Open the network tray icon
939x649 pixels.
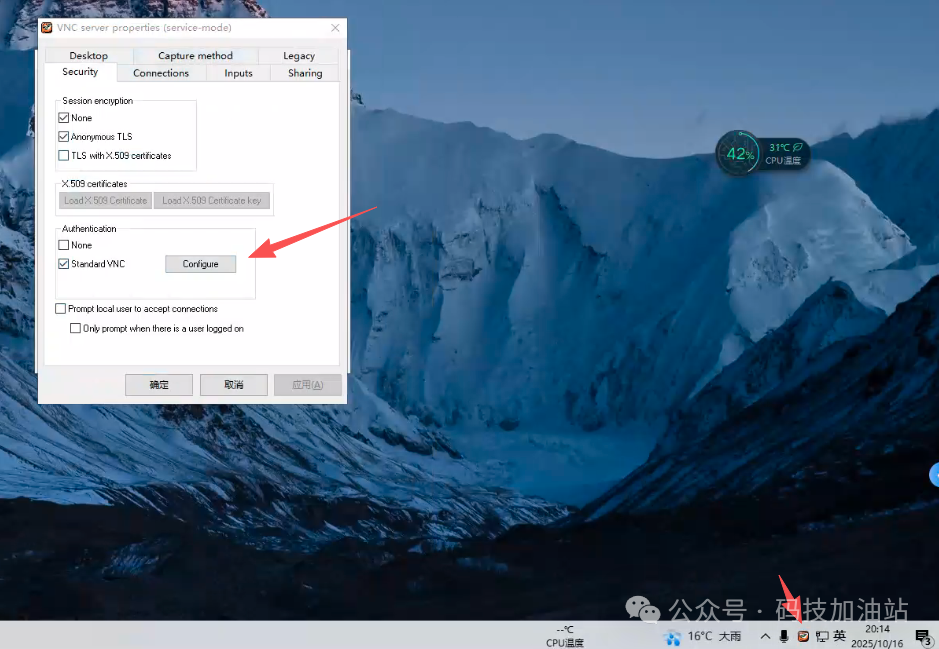(x=822, y=636)
